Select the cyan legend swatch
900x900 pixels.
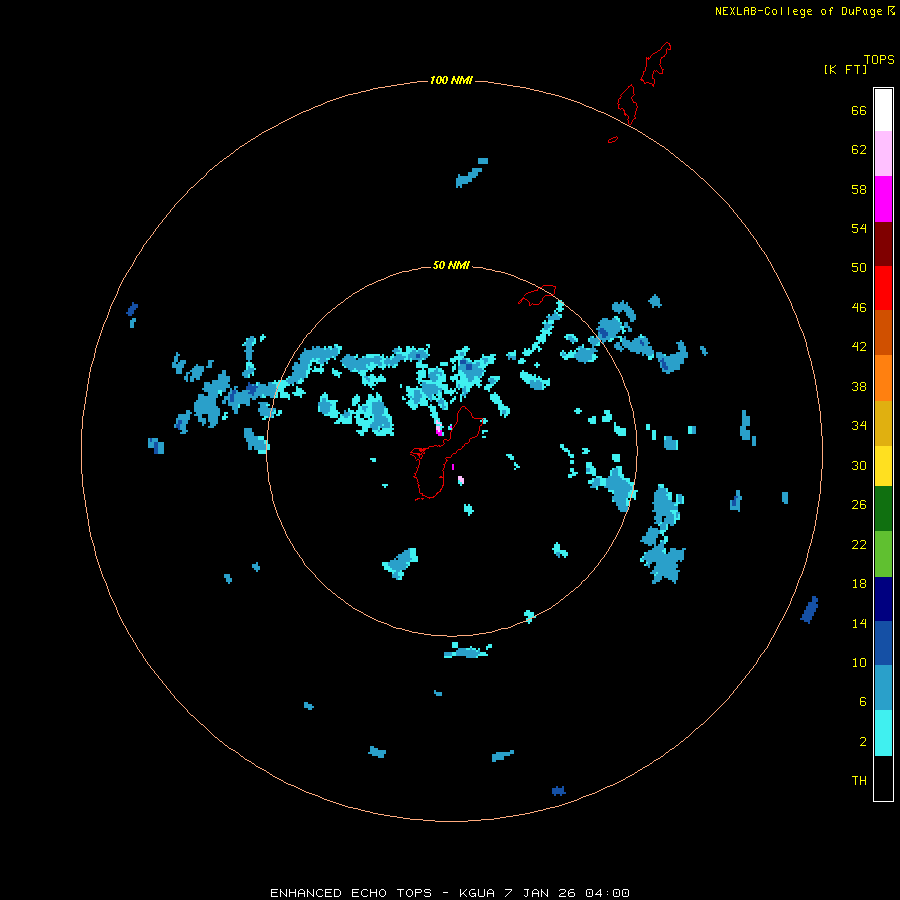[883, 733]
